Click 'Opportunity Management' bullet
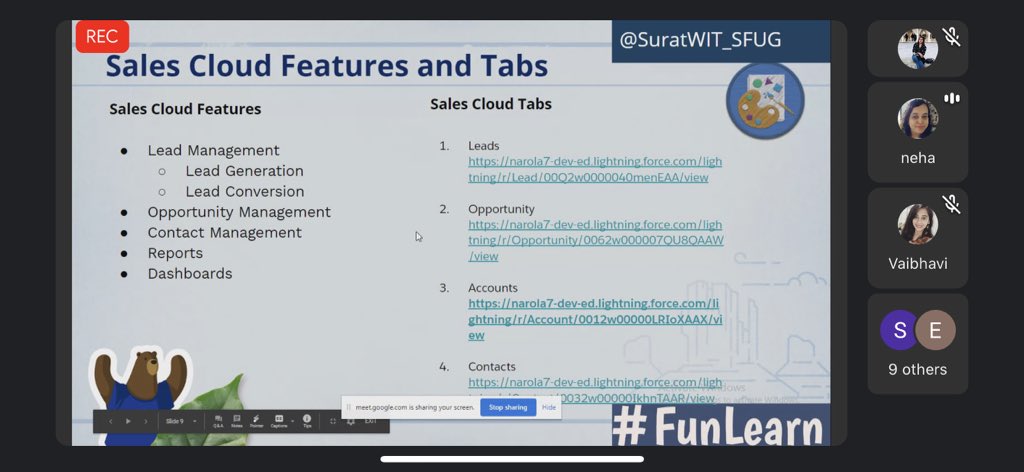 (x=239, y=212)
